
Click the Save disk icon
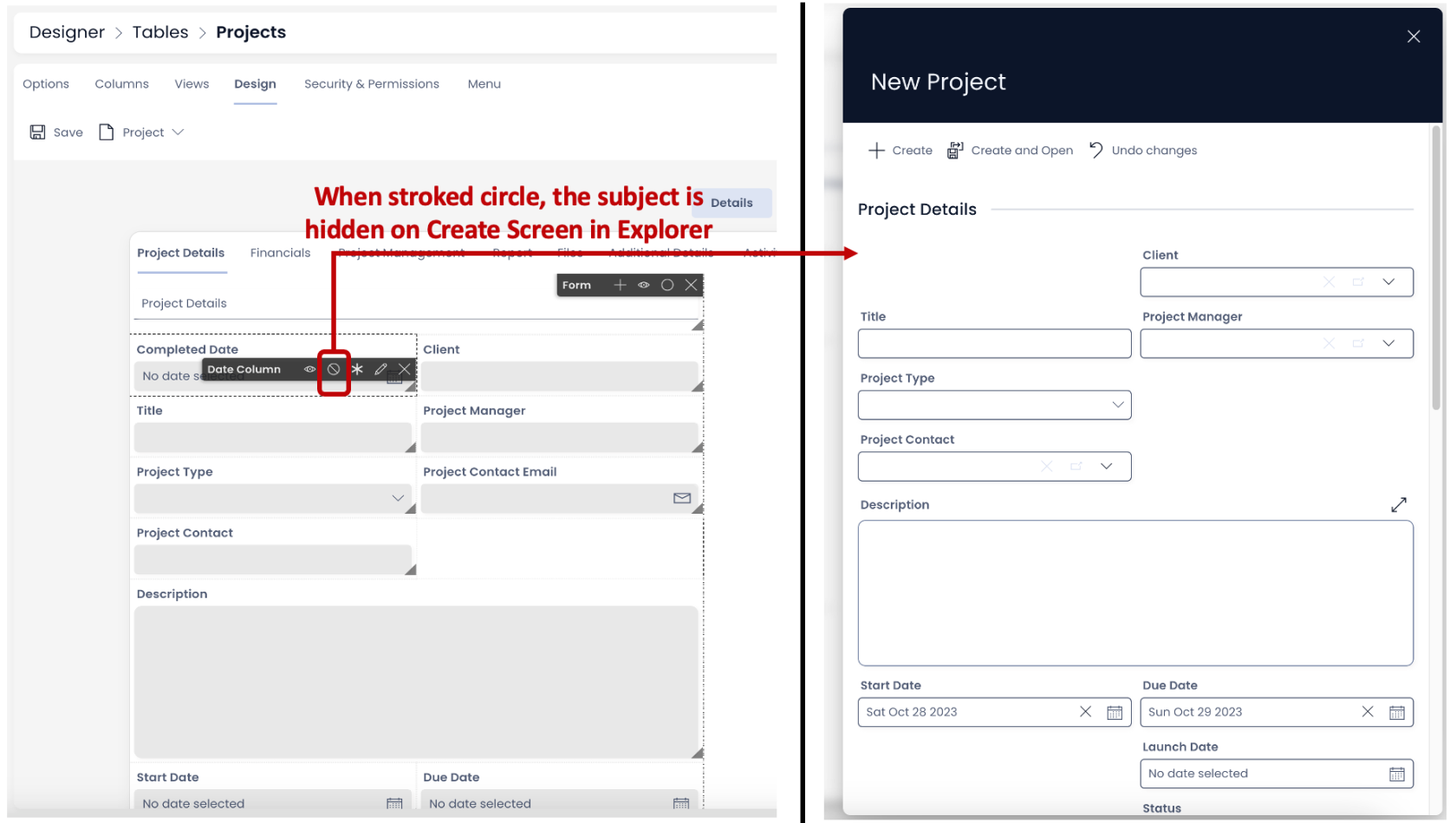click(37, 132)
